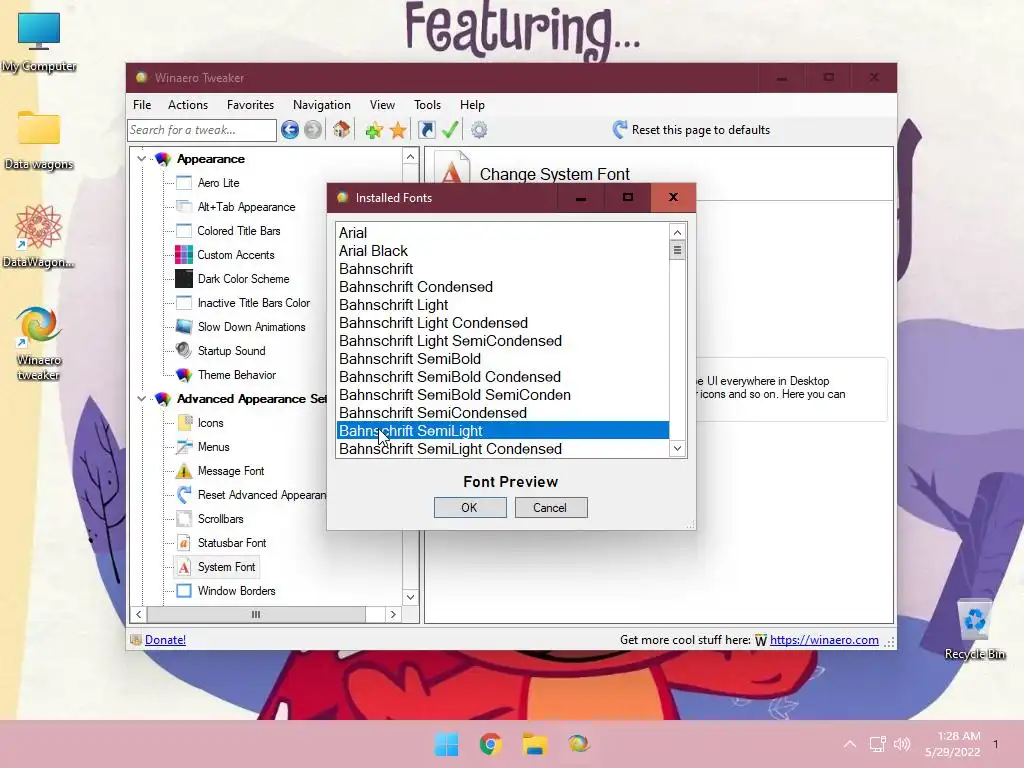
Task: Open favorites gold star toolbar icon
Action: [398, 130]
